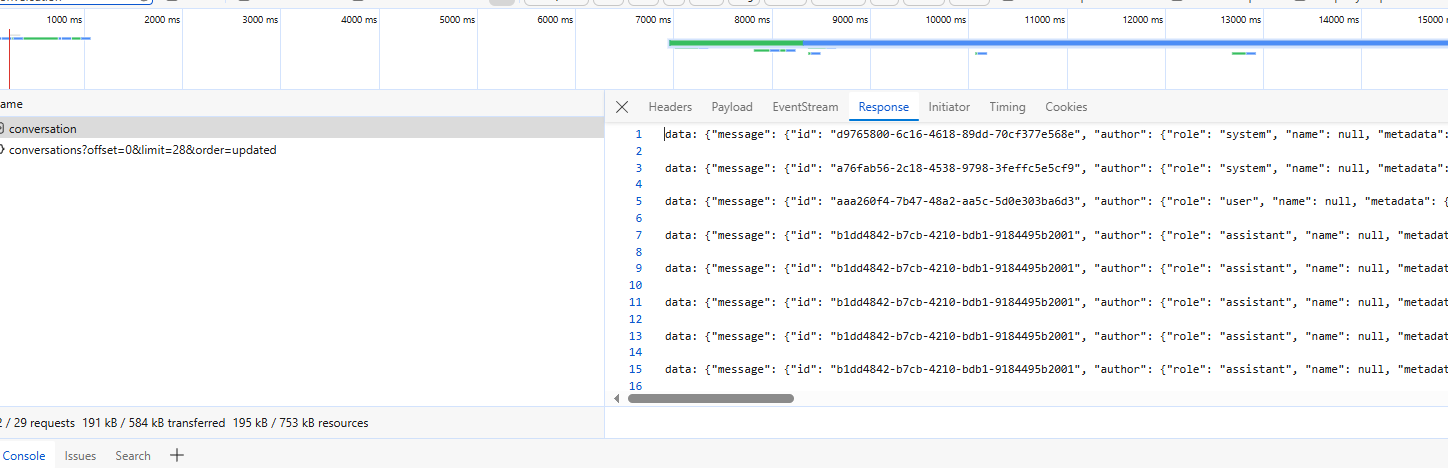Image resolution: width=1448 pixels, height=468 pixels.
Task: Click the 7000 ms green timeline bar
Action: click(x=735, y=43)
